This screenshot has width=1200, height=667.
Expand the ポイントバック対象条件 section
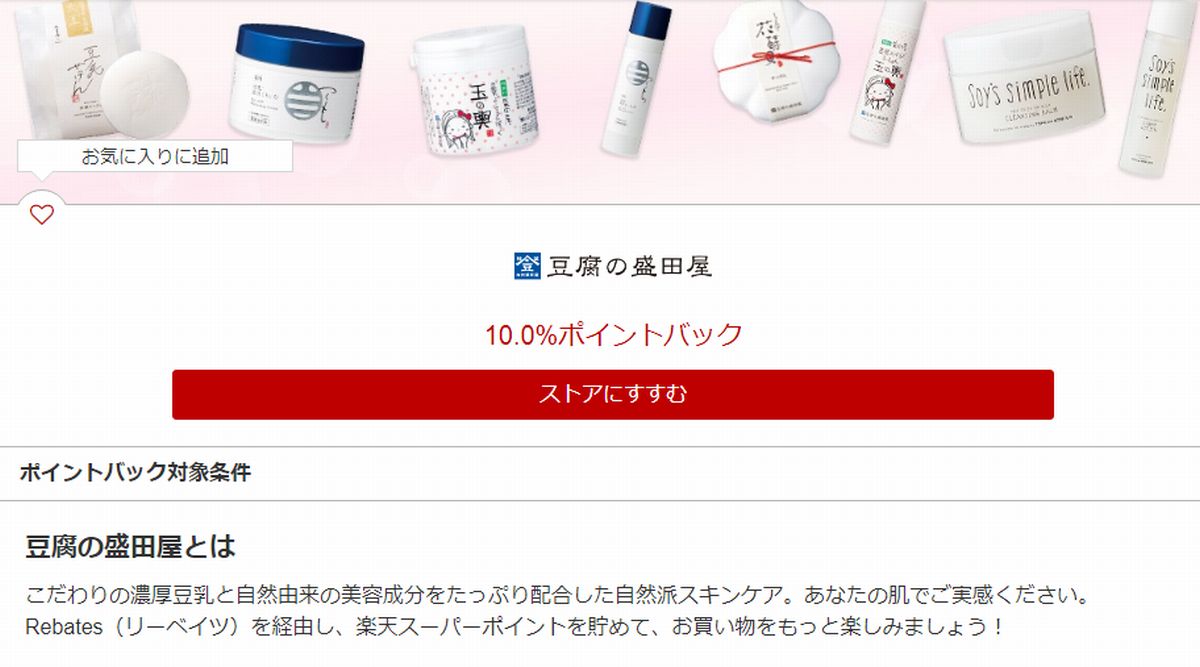600,474
